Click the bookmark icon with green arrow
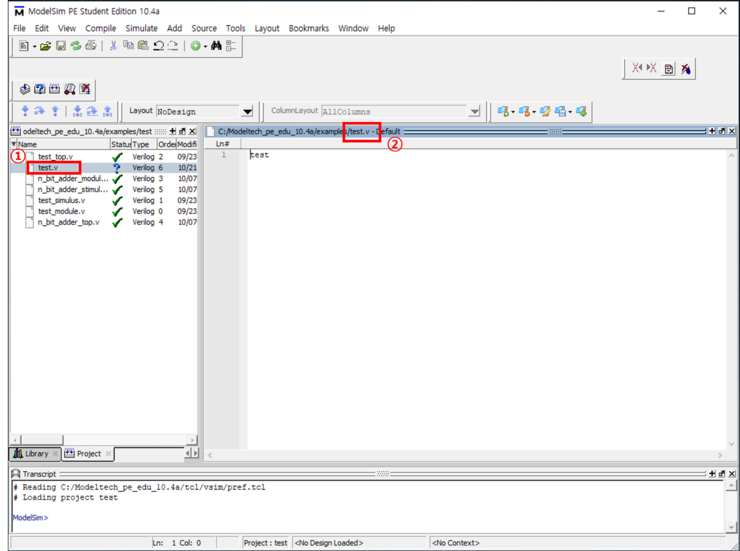The height and width of the screenshot is (551, 740). 581,111
